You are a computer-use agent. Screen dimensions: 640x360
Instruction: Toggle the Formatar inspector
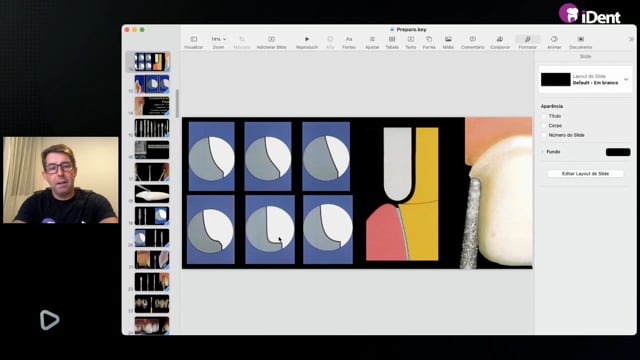[527, 42]
